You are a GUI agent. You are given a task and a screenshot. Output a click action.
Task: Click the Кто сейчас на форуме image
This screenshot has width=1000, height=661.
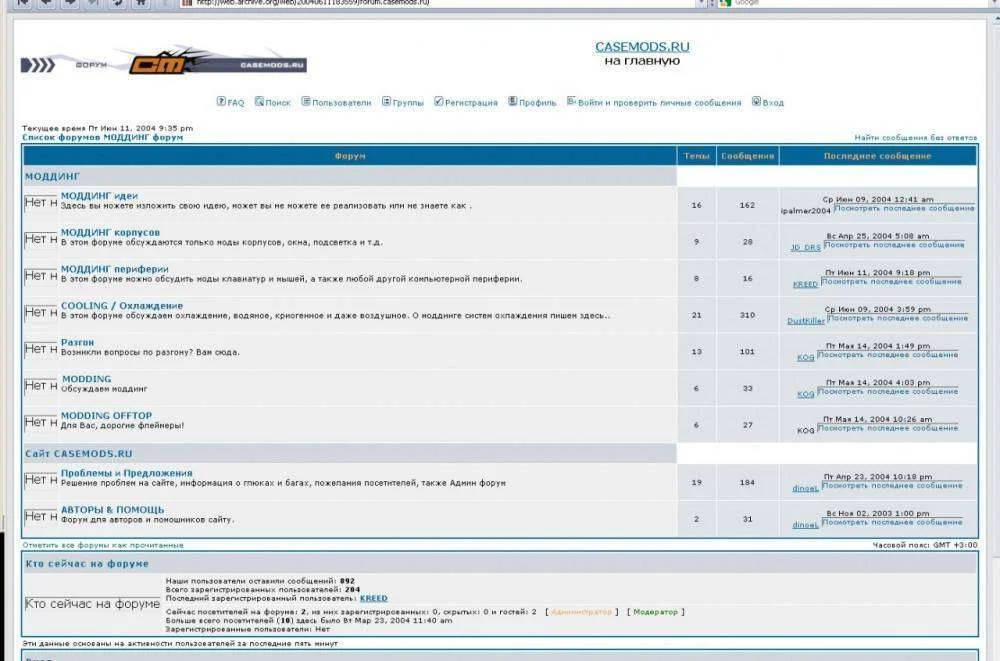92,604
